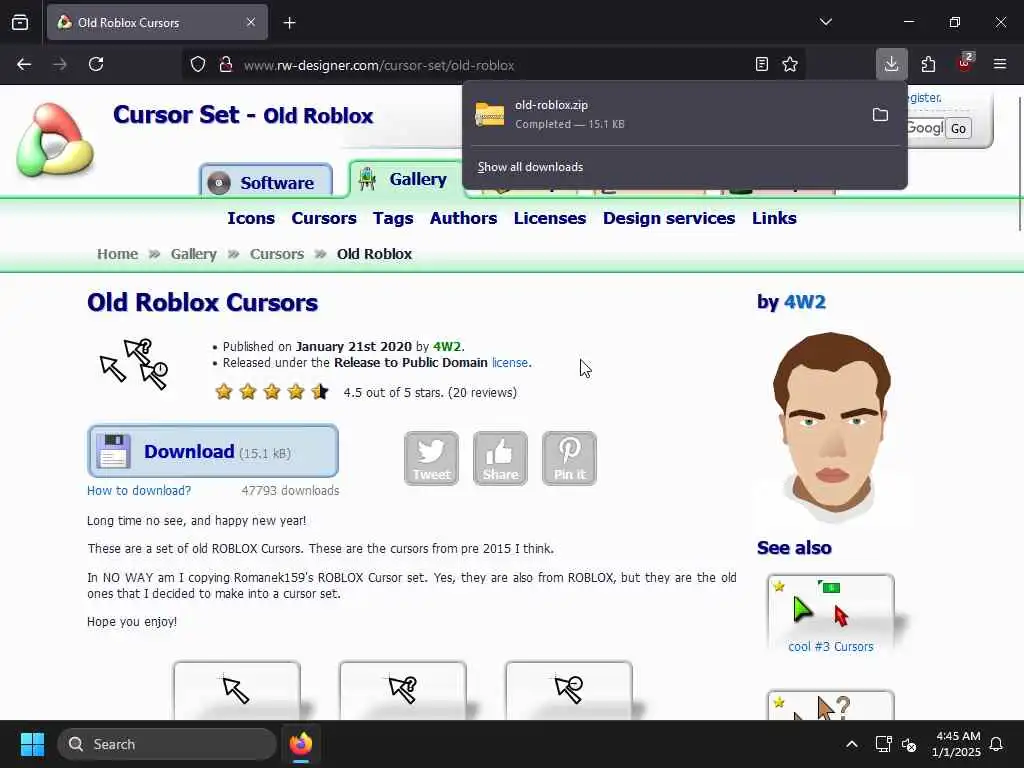
Task: Reload the current page
Action: (x=96, y=64)
